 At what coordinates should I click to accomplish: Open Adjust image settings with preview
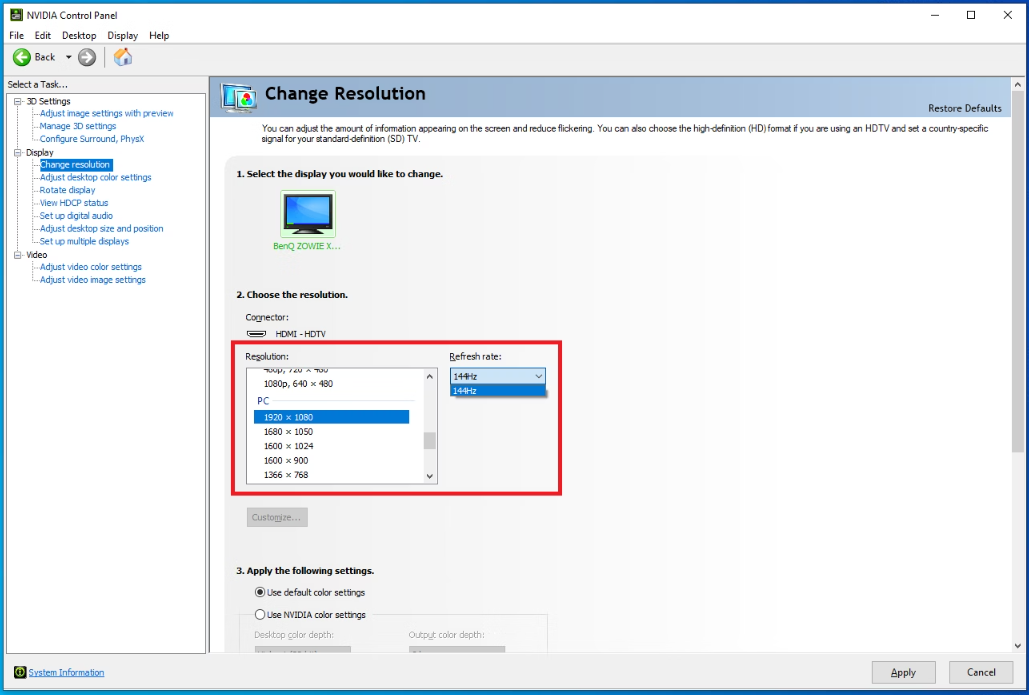[x=106, y=114]
